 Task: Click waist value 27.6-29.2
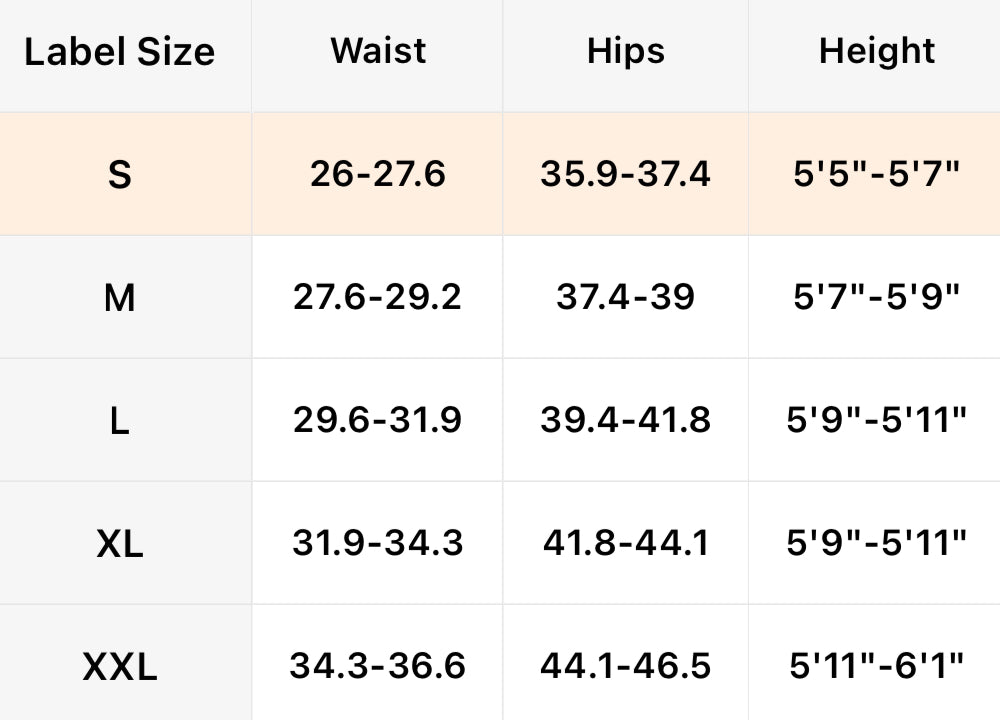coord(378,297)
